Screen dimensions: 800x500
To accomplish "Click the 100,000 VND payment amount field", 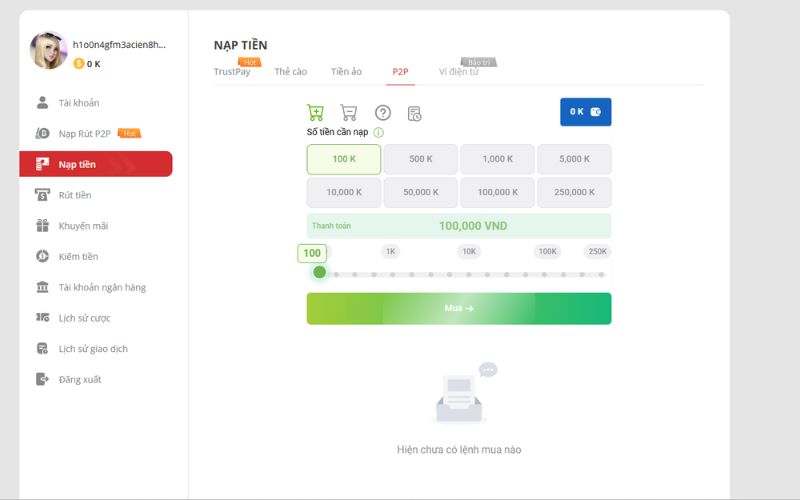I will [459, 226].
